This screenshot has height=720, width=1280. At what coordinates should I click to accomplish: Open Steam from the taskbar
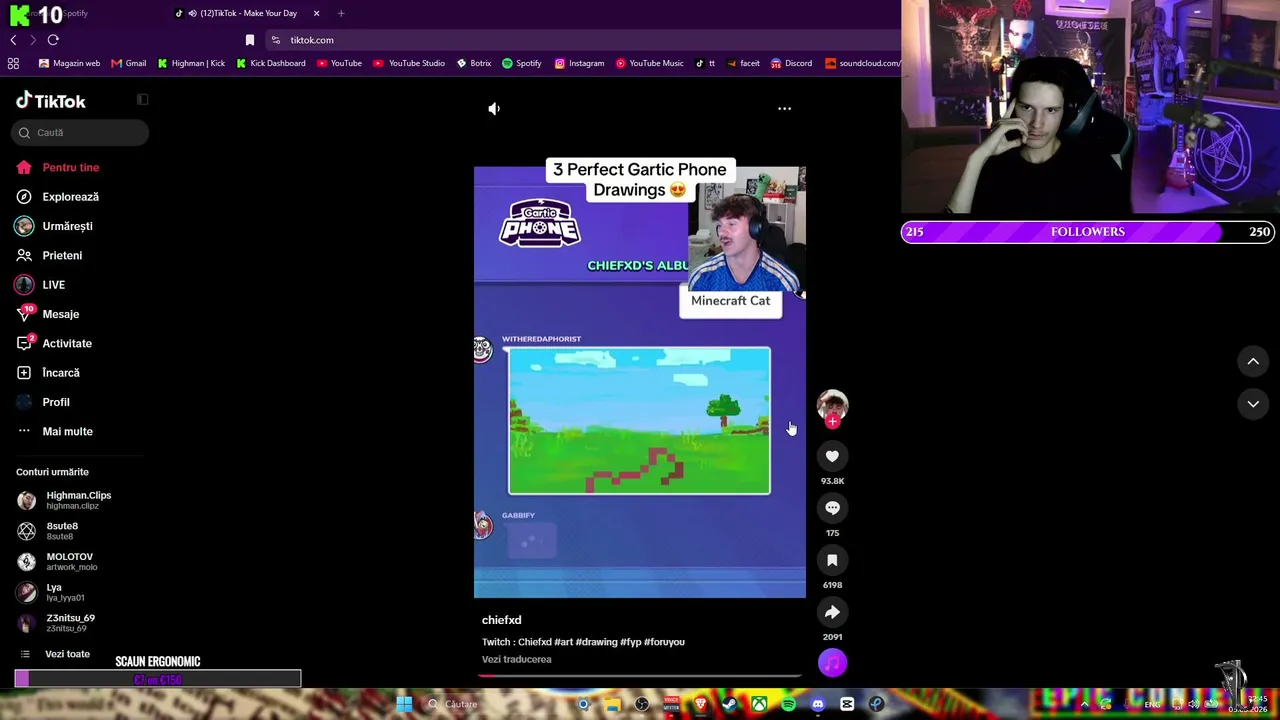pyautogui.click(x=729, y=704)
